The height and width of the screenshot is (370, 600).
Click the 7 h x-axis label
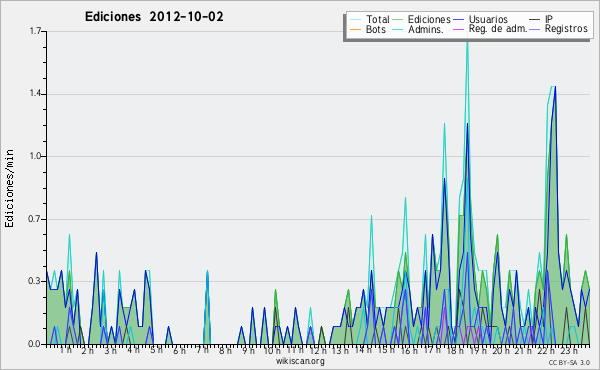click(x=203, y=350)
